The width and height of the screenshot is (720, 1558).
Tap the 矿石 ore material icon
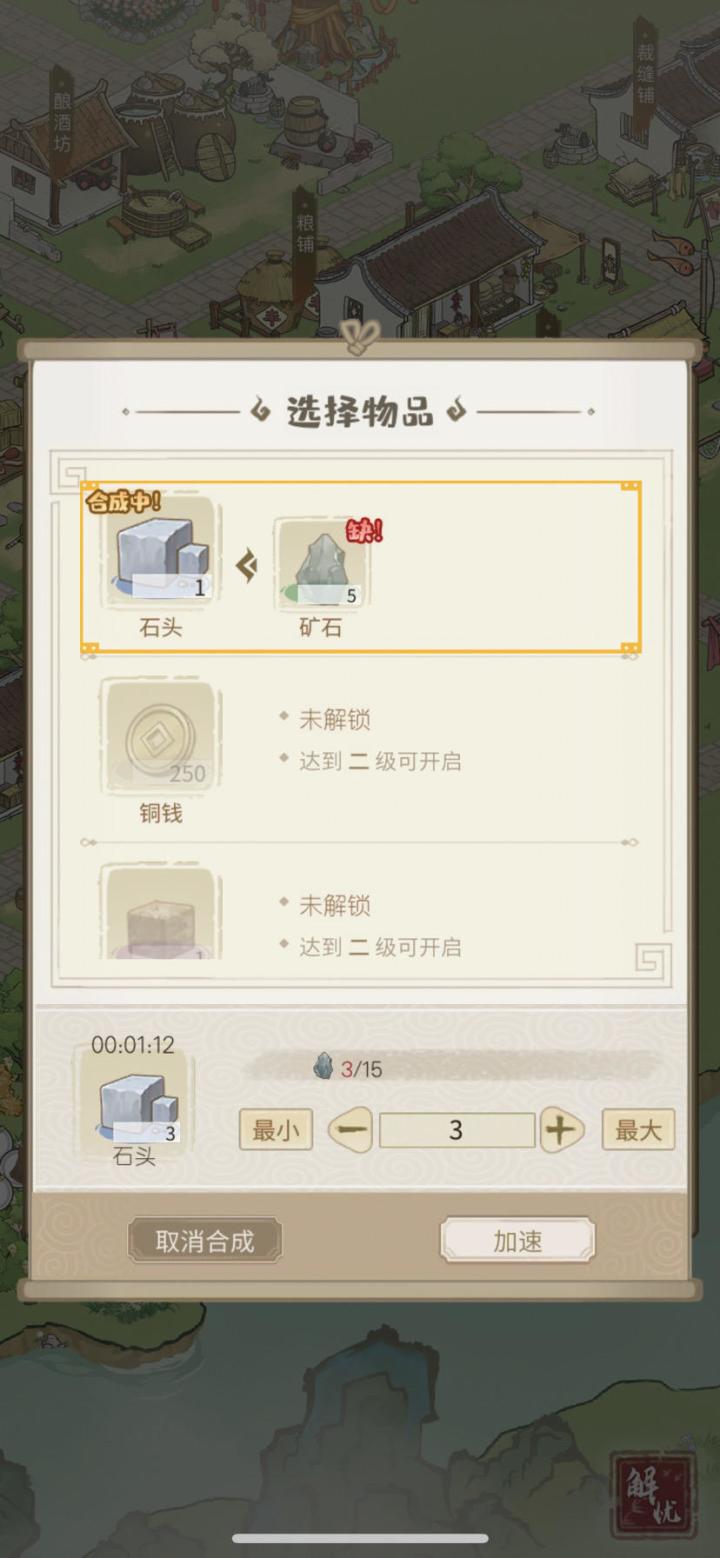point(321,563)
